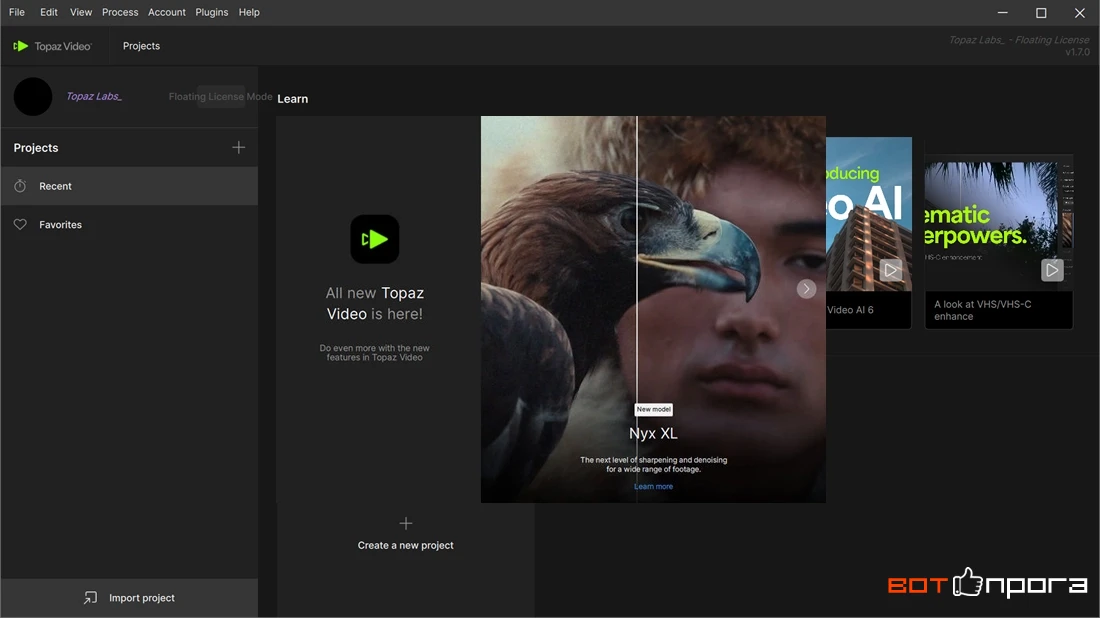1100x618 pixels.
Task: Click the green Topaz Video app tile
Action: pyautogui.click(x=375, y=239)
